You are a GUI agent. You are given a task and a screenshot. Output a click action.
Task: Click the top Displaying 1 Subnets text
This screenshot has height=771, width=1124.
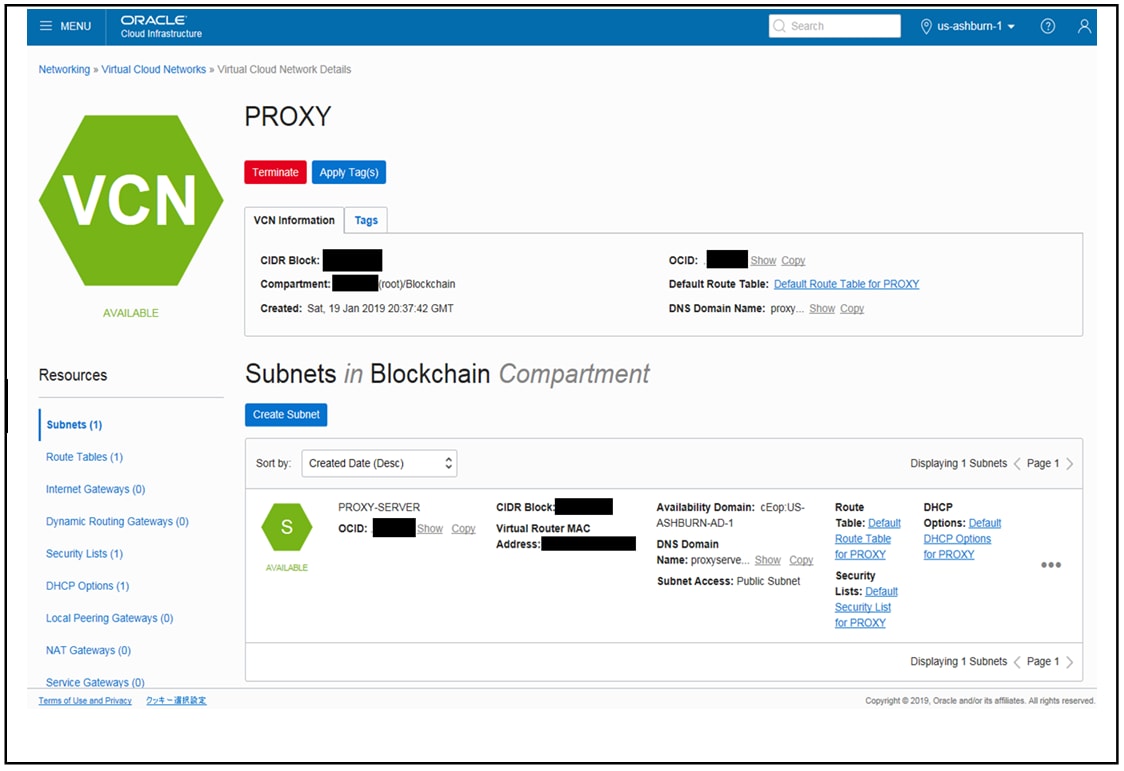pos(958,464)
